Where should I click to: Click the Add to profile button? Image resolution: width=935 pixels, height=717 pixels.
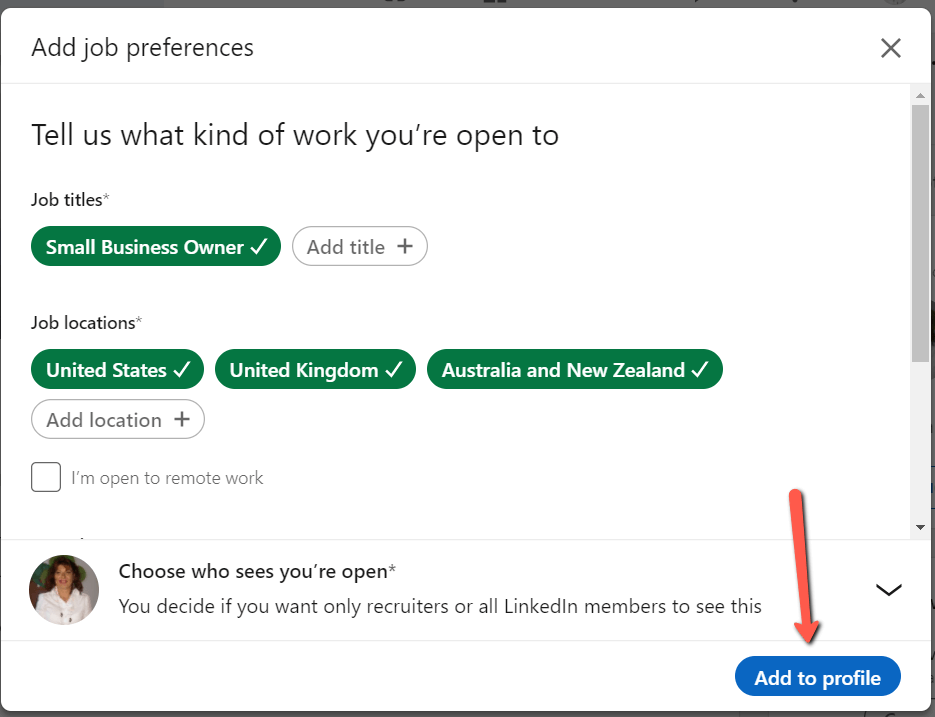(x=818, y=676)
